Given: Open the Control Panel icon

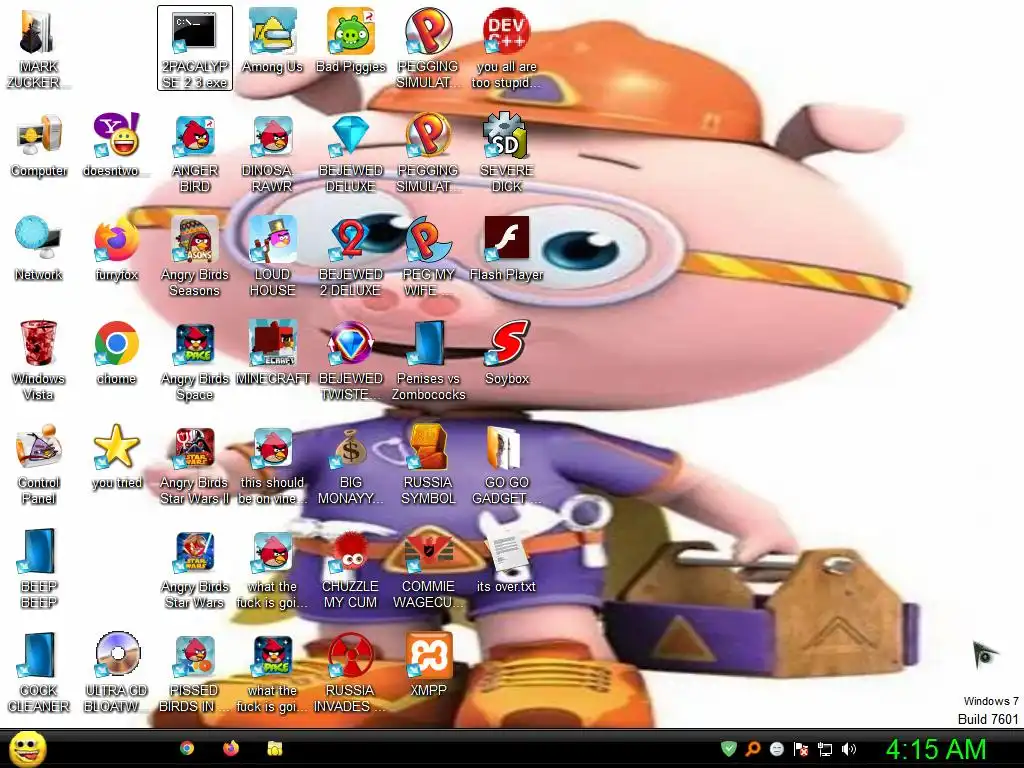Looking at the screenshot, I should [x=39, y=464].
